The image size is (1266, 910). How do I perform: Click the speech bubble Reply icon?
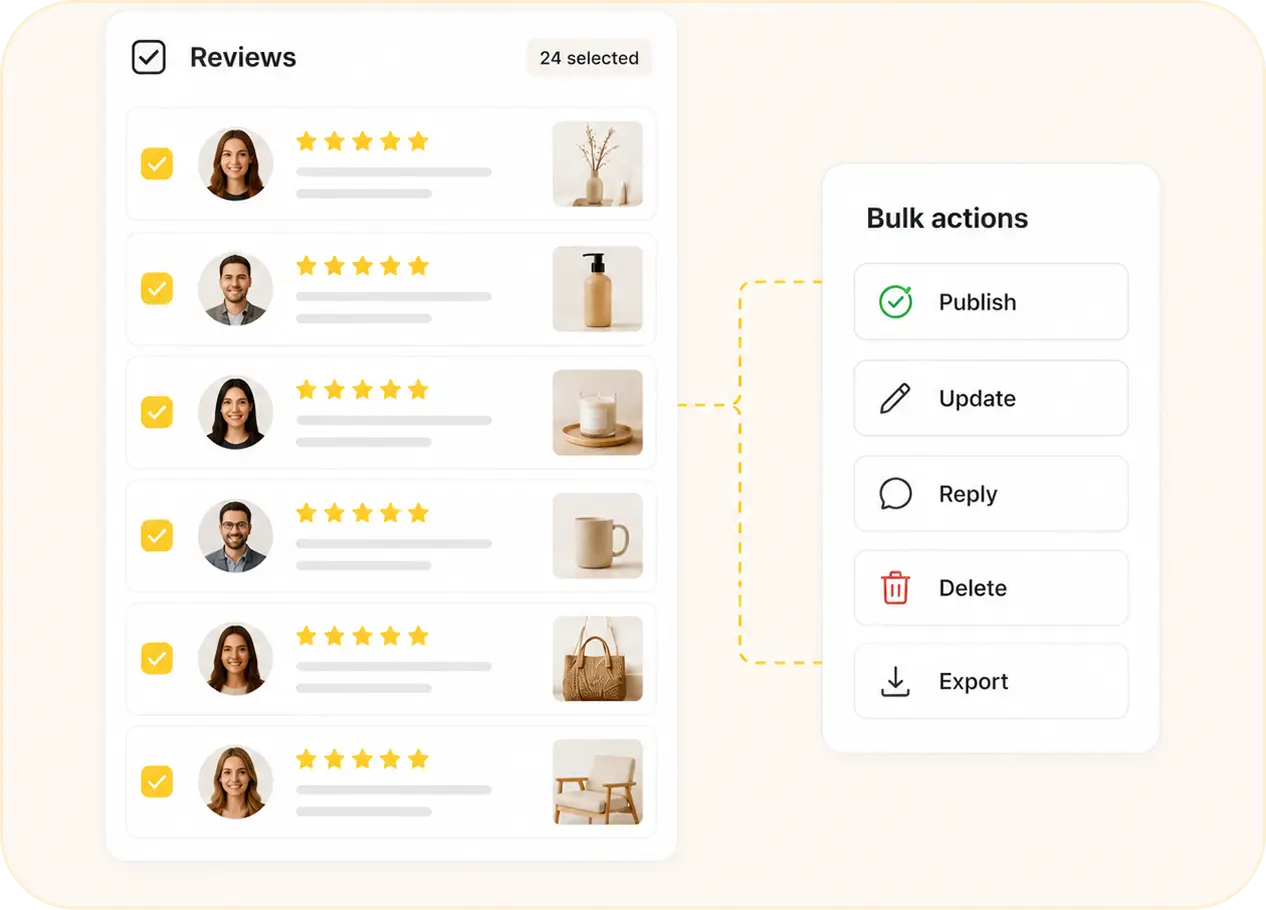(895, 494)
